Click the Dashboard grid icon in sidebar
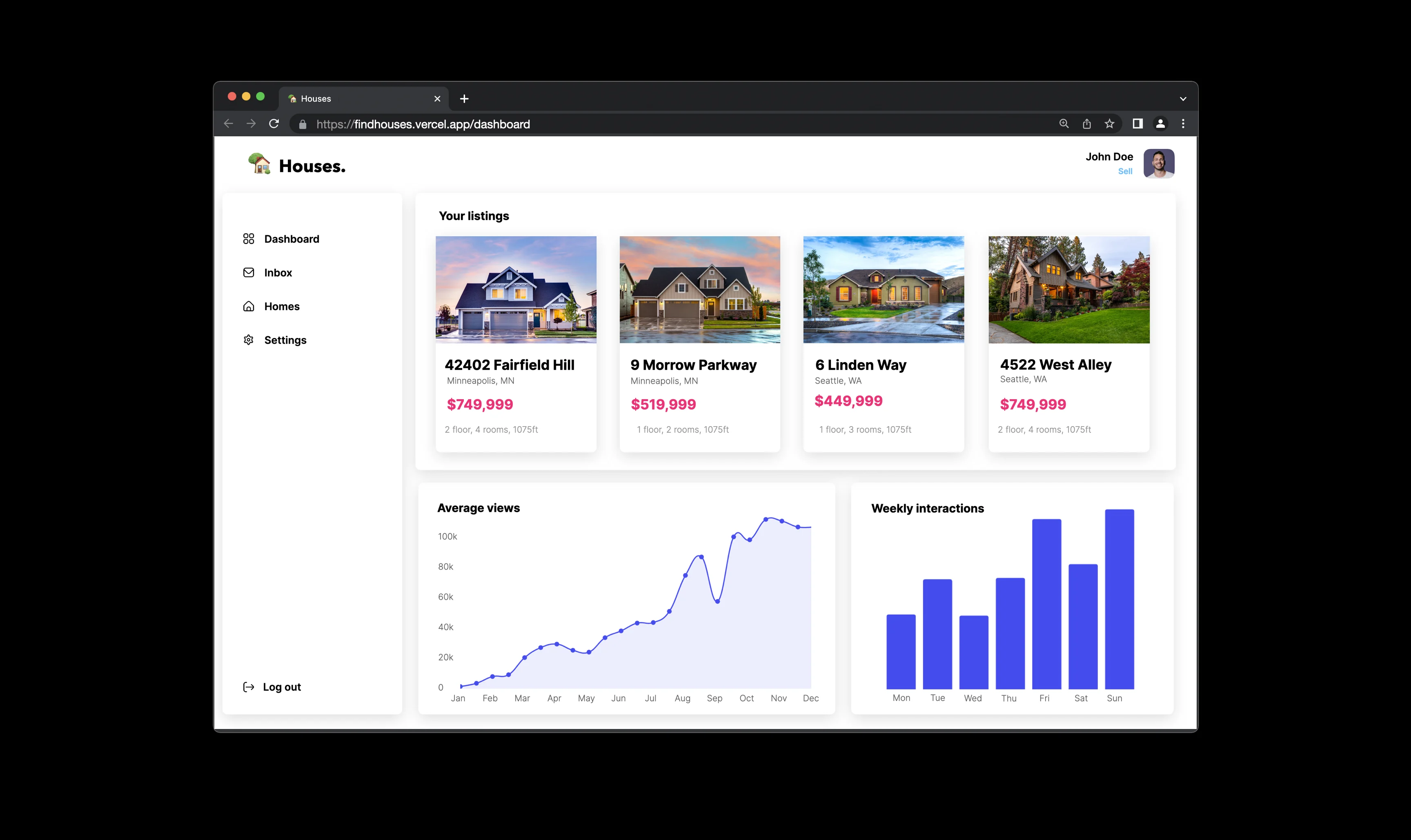The image size is (1411, 840). pos(249,239)
